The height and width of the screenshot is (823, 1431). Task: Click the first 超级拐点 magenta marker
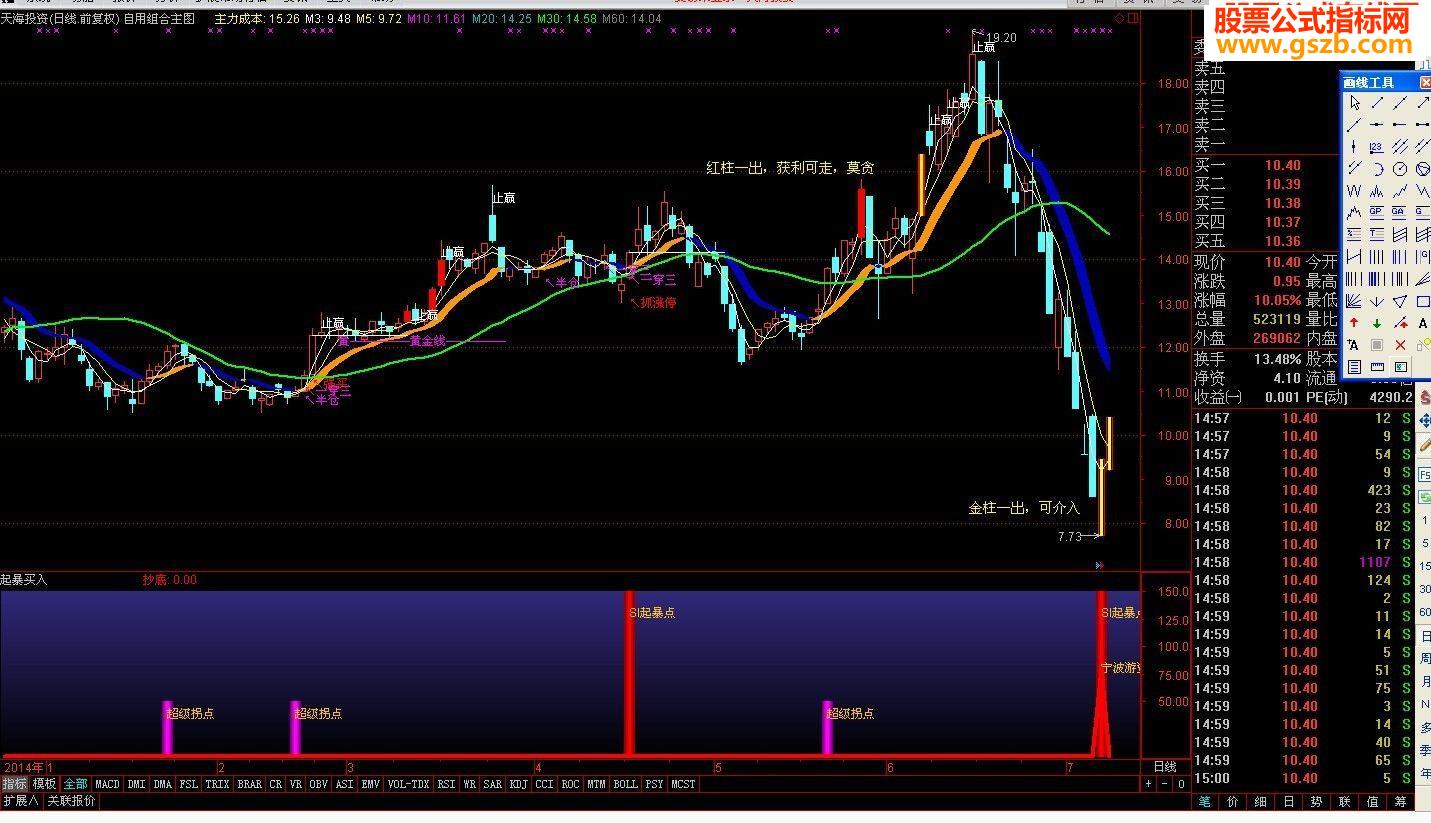pyautogui.click(x=168, y=727)
